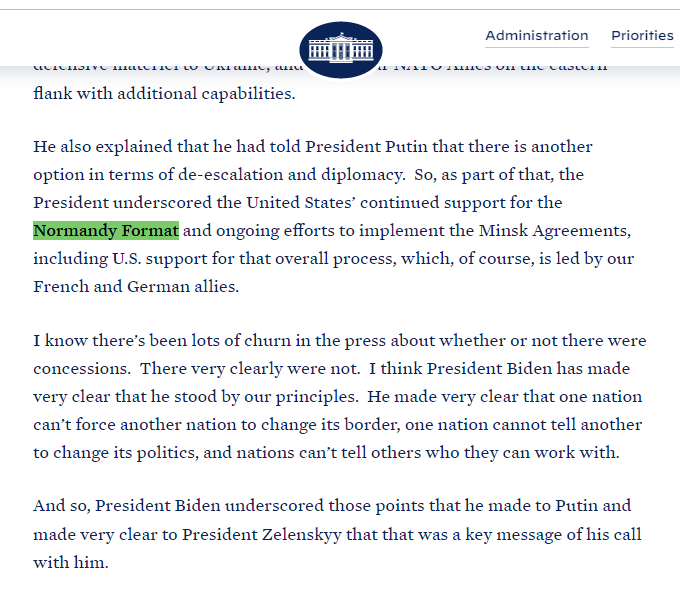
Task: Open the Priorities menu
Action: (642, 36)
